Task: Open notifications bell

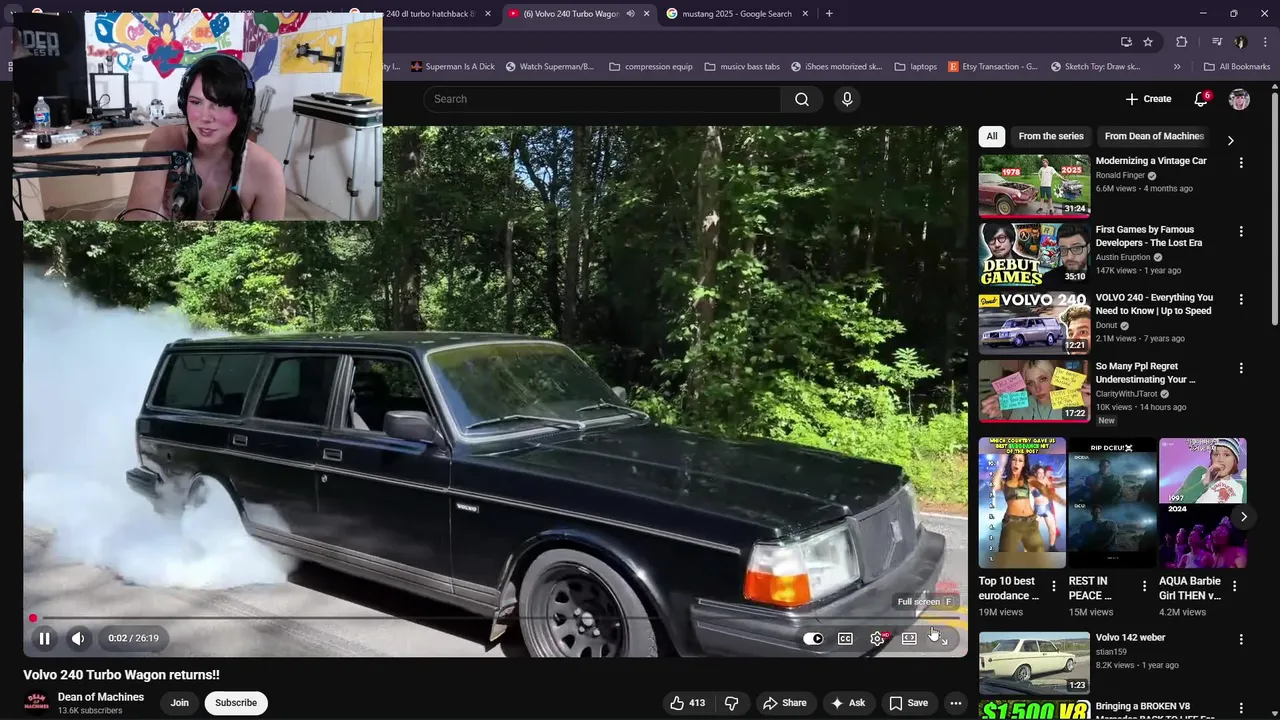Action: 1201,99
